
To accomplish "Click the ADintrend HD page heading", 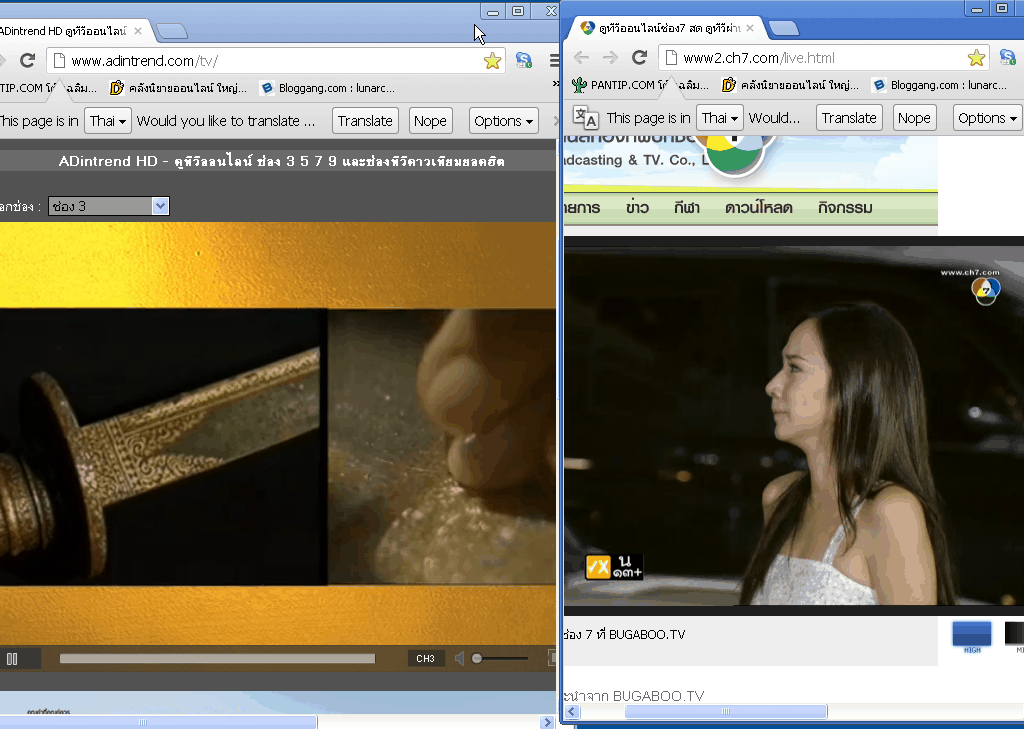I will (281, 161).
